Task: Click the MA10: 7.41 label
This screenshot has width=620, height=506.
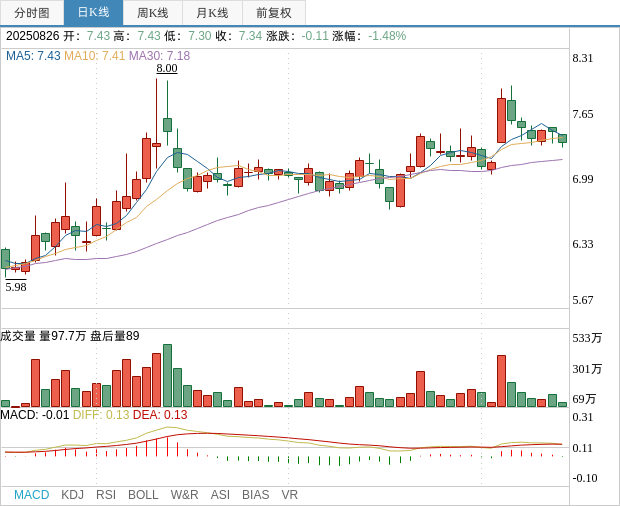Action: [x=95, y=56]
